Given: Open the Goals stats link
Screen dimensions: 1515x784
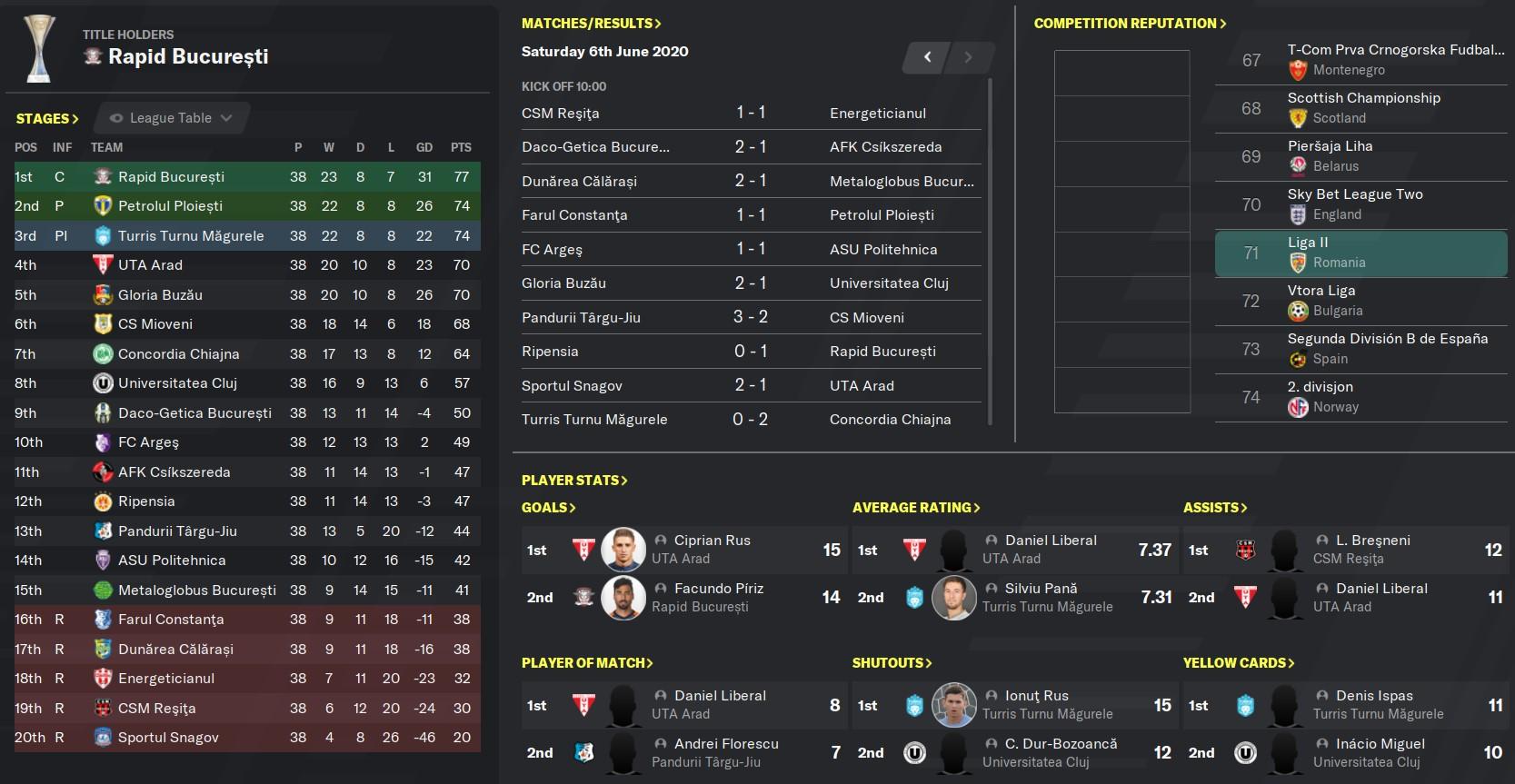Looking at the screenshot, I should [549, 508].
